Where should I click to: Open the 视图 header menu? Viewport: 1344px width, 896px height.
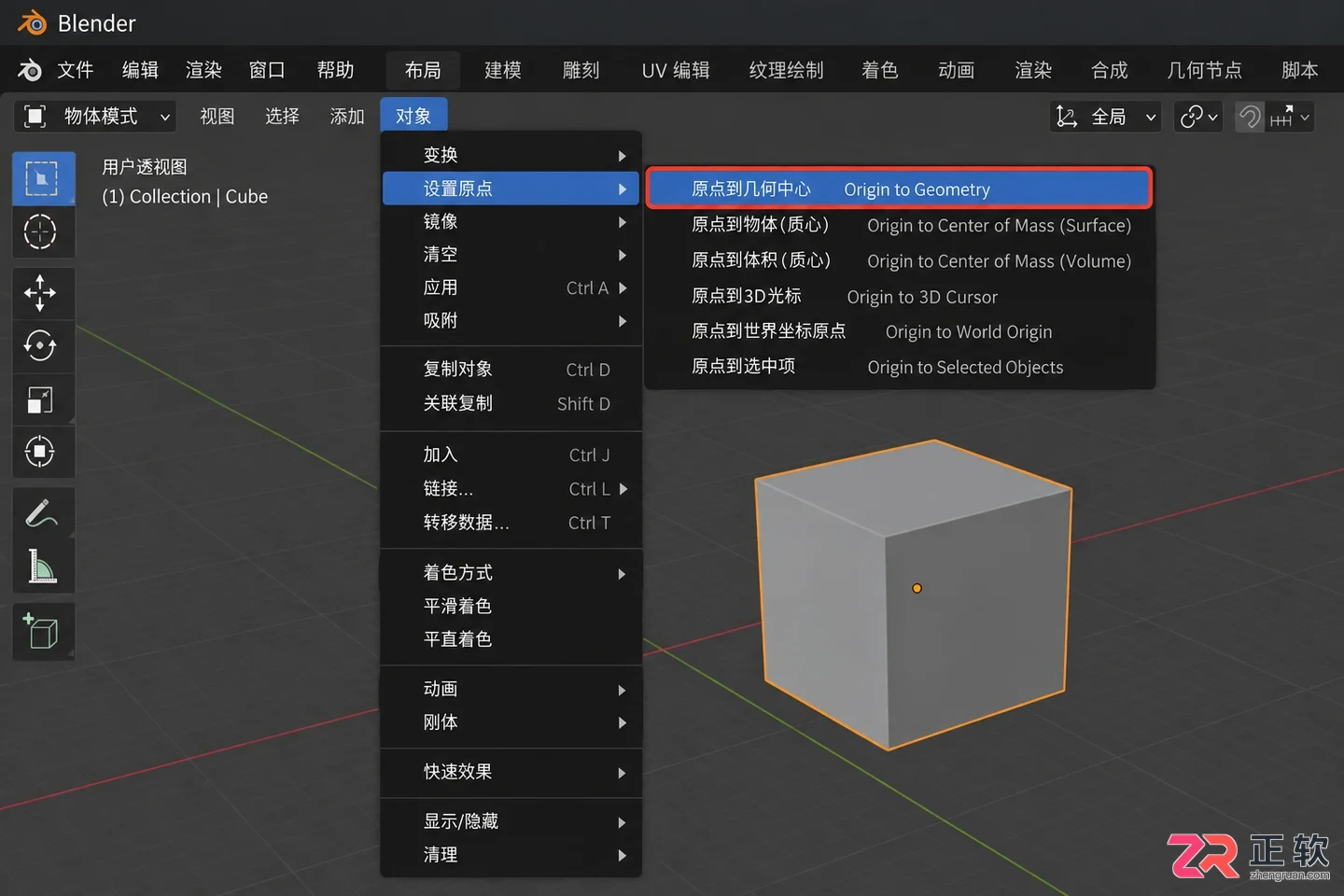point(217,117)
